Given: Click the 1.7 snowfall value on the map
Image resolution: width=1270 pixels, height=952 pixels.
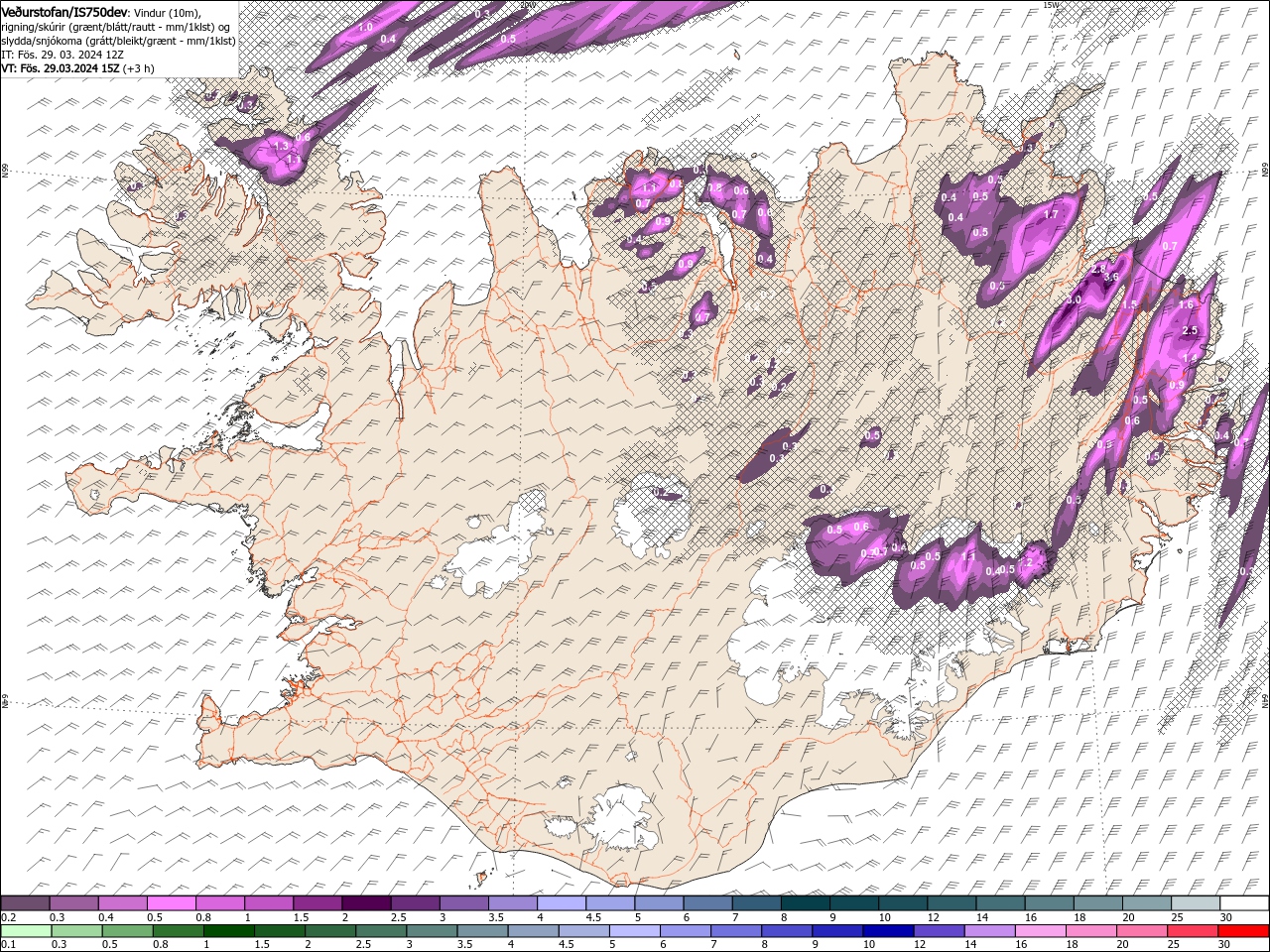Looking at the screenshot, I should point(1052,214).
